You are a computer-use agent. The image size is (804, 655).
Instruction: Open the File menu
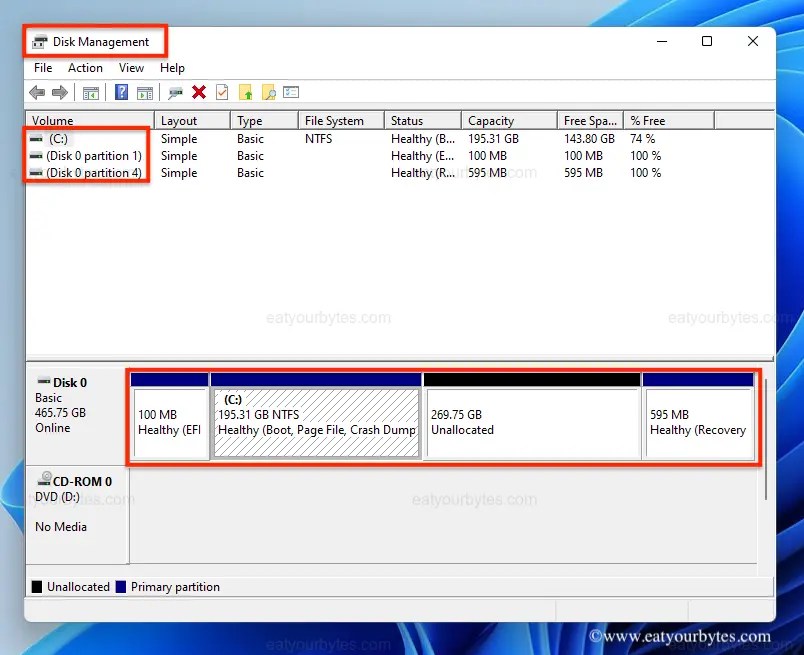42,68
